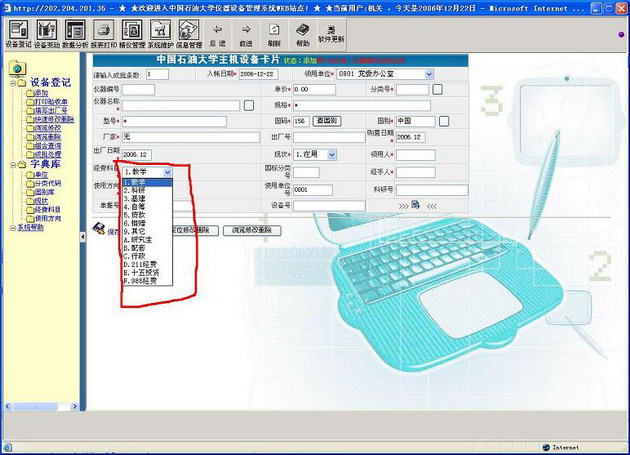
Task: Click the 分类代码 link under 字典库
Action: (46, 183)
